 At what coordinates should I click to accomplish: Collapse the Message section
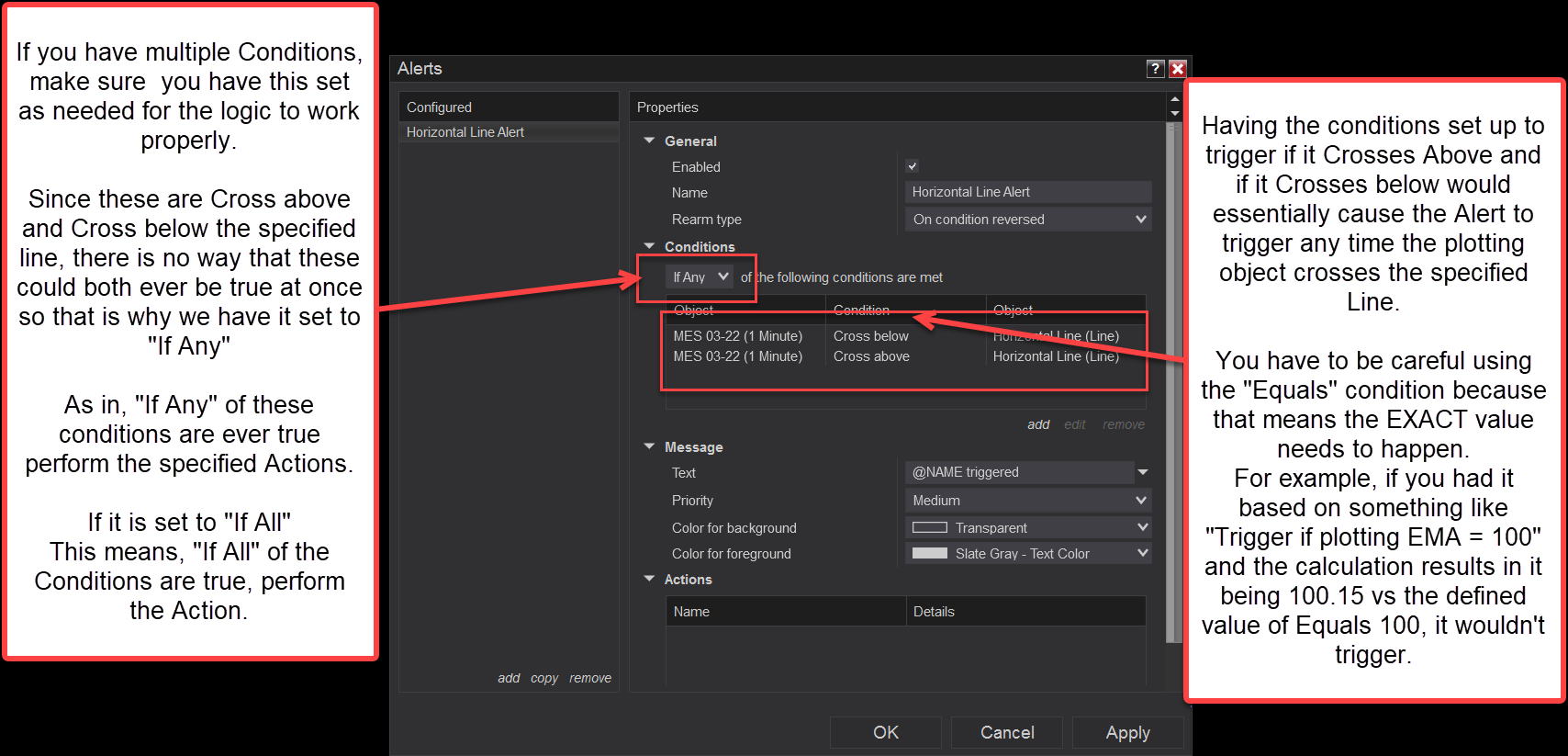[x=650, y=446]
